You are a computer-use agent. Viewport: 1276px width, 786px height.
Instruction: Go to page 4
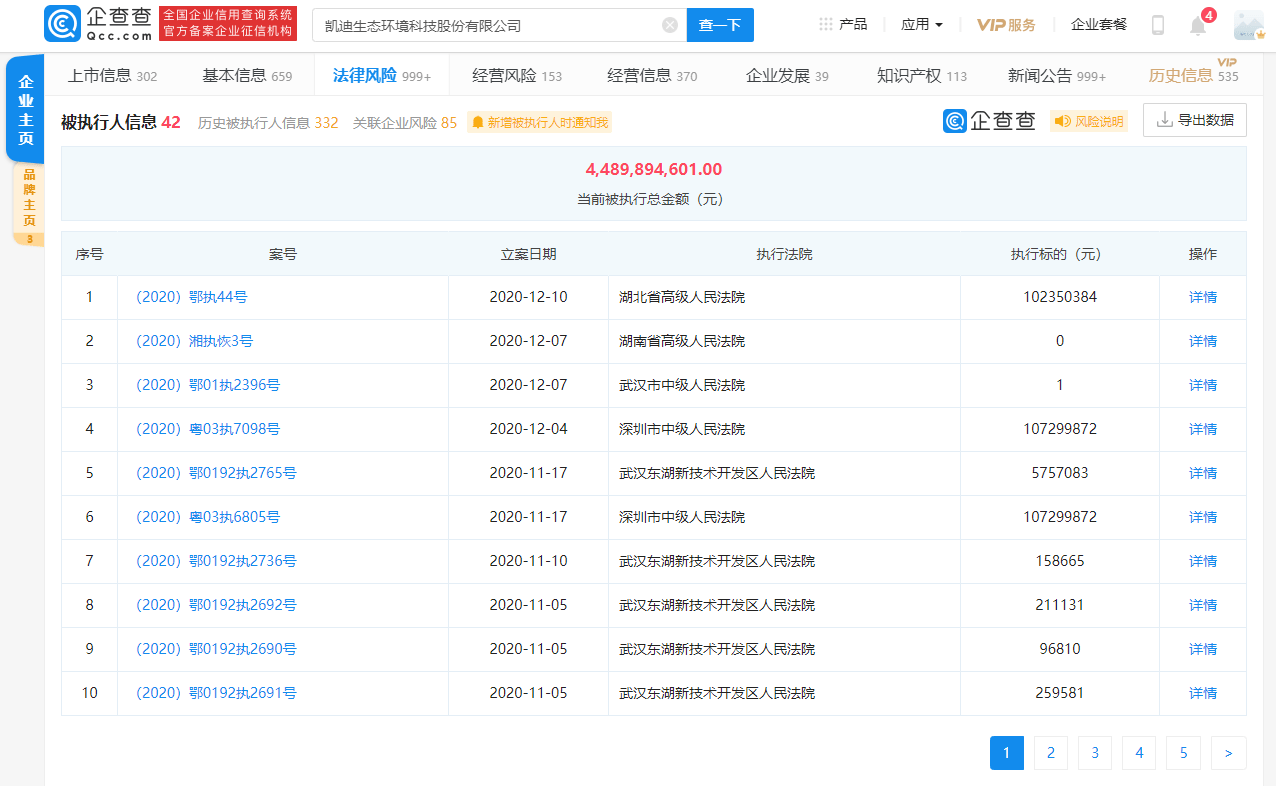point(1139,753)
